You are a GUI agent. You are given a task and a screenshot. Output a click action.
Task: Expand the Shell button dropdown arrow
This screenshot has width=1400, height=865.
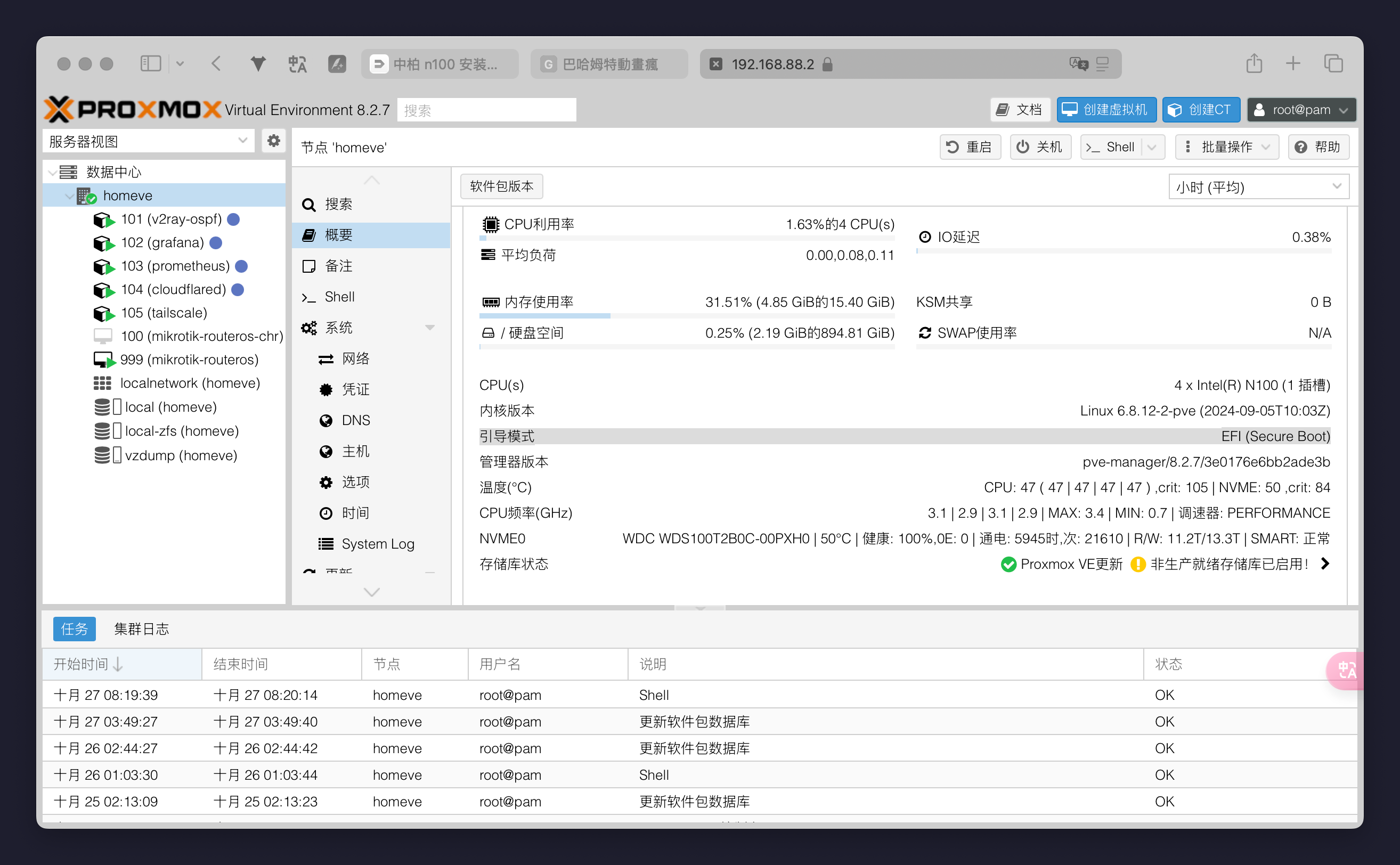(x=1152, y=147)
